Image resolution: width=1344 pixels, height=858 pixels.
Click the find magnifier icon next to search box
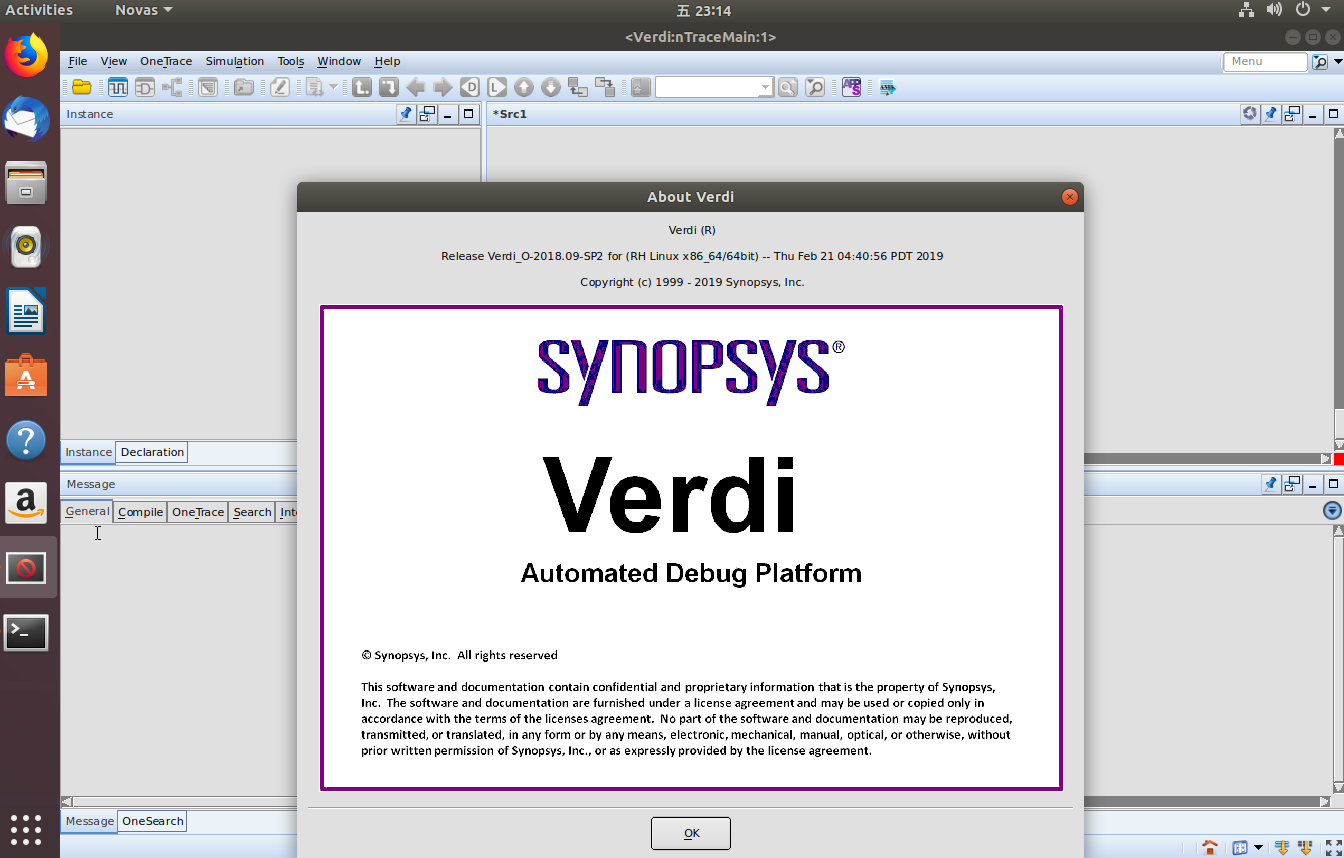(788, 88)
